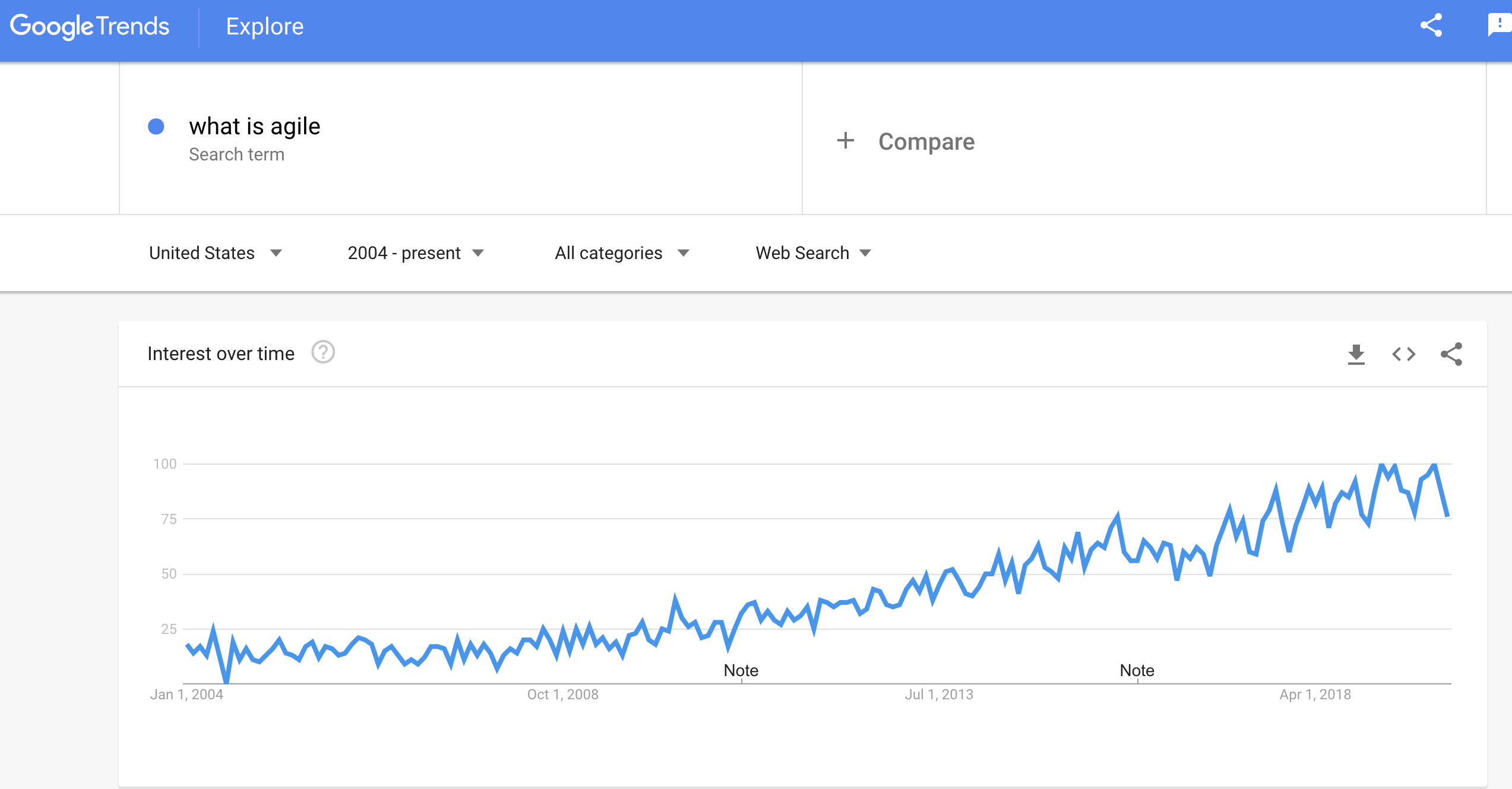This screenshot has height=789, width=1512.
Task: Open the Interest over time help icon
Action: 323,352
